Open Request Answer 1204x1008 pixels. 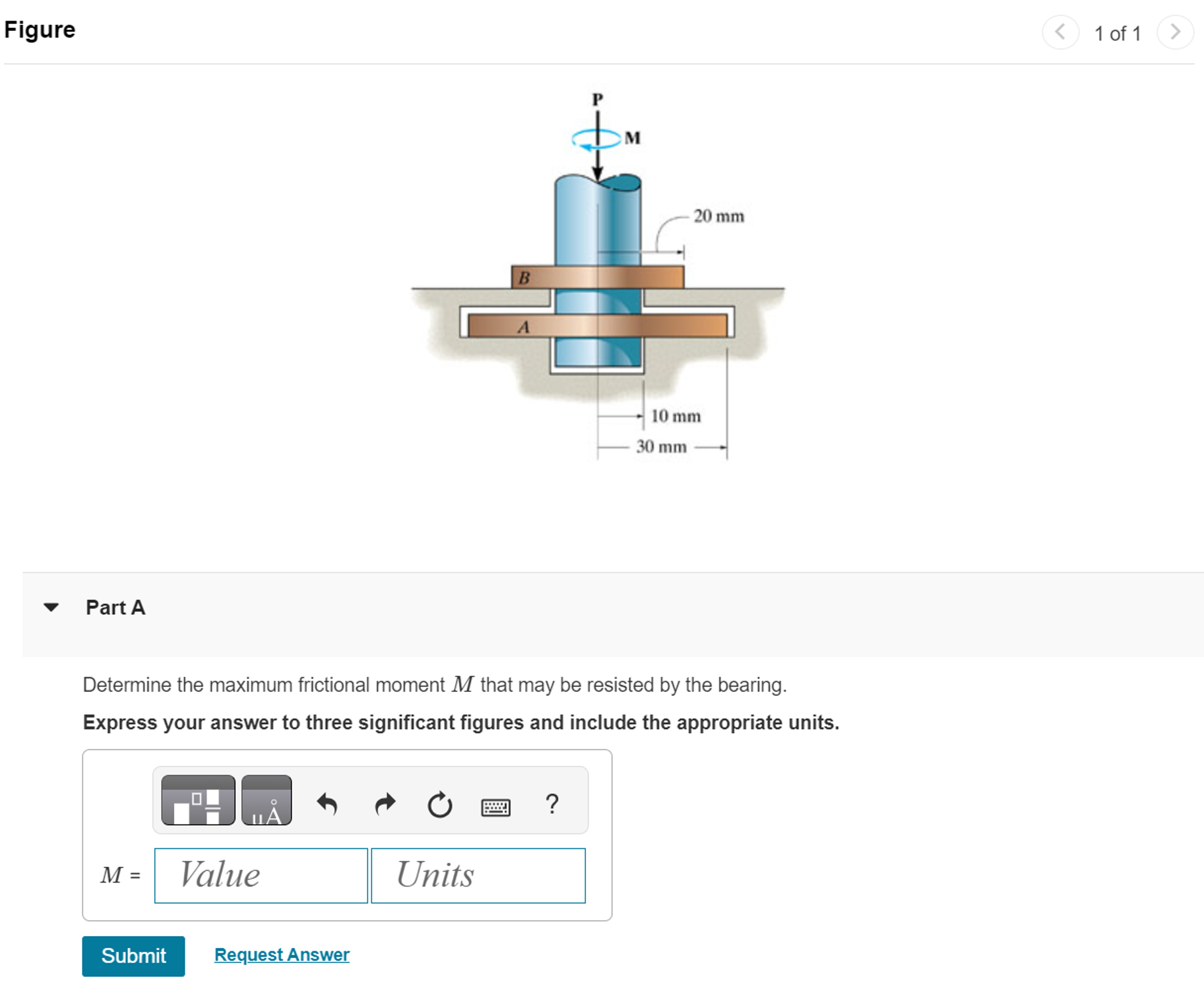[281, 954]
